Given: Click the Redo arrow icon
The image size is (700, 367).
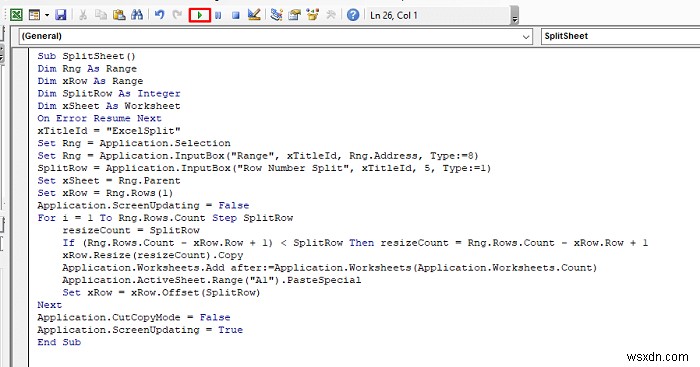Looking at the screenshot, I should pos(177,15).
